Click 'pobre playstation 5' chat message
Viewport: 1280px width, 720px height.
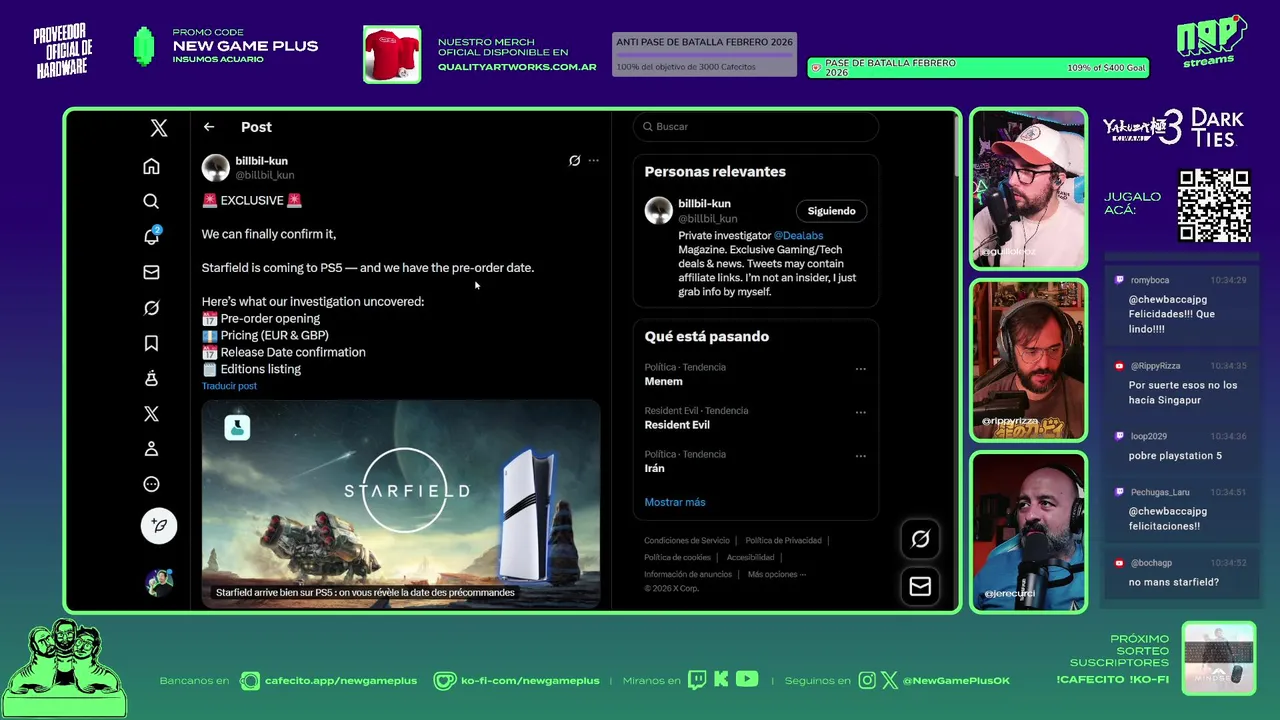click(1182, 447)
